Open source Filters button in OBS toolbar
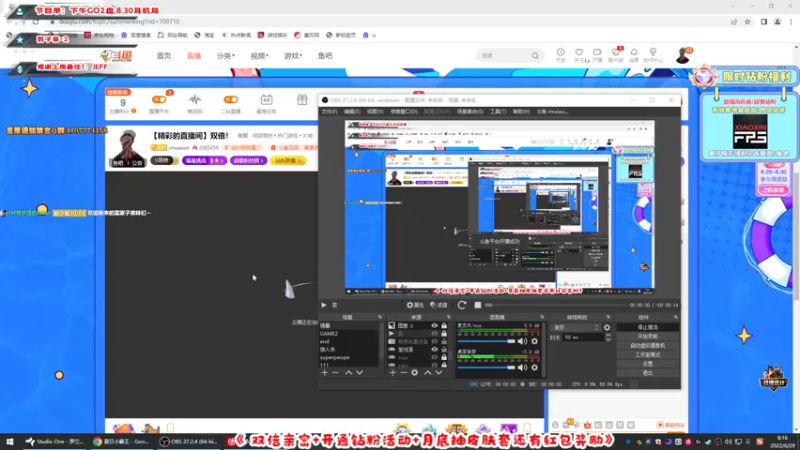800x450 pixels. [x=439, y=305]
